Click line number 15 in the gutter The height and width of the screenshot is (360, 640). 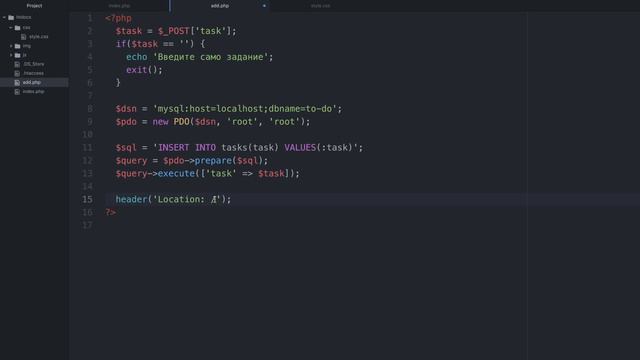pyautogui.click(x=87, y=200)
